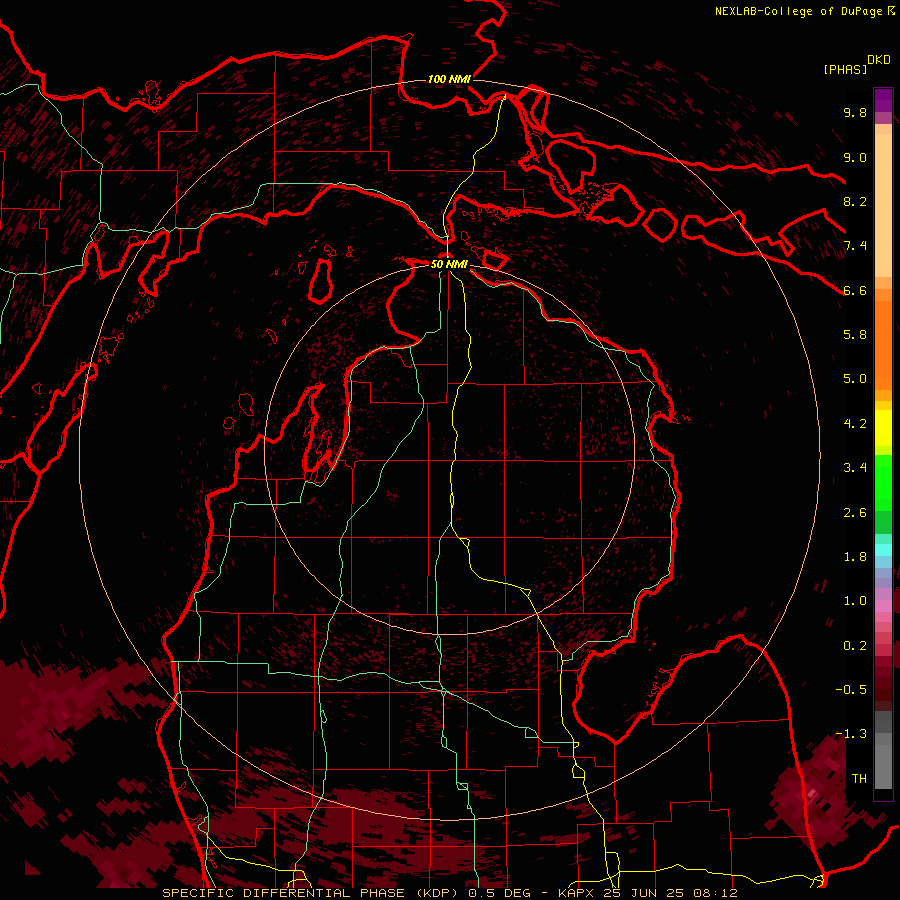900x900 pixels.
Task: Select the -1.3 scale value
Action: coord(851,734)
